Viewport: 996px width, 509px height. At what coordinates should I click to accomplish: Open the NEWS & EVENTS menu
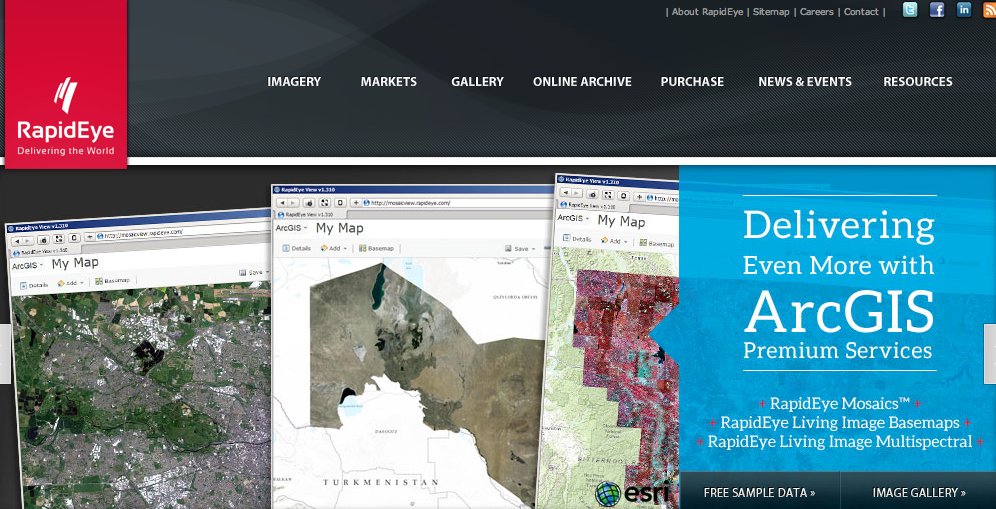(805, 81)
